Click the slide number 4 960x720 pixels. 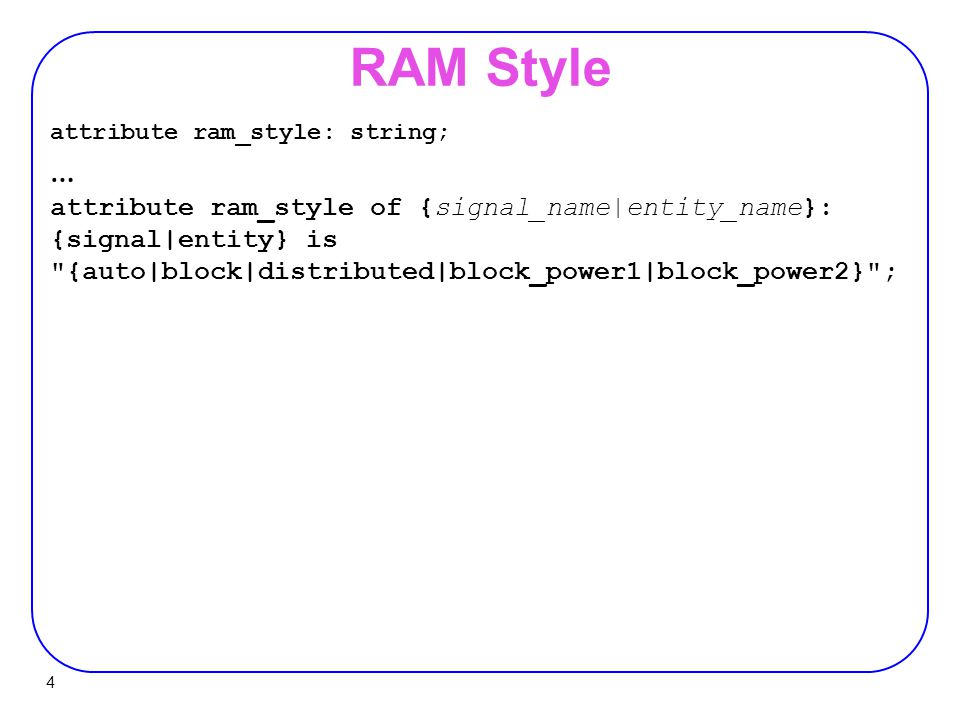coord(50,682)
